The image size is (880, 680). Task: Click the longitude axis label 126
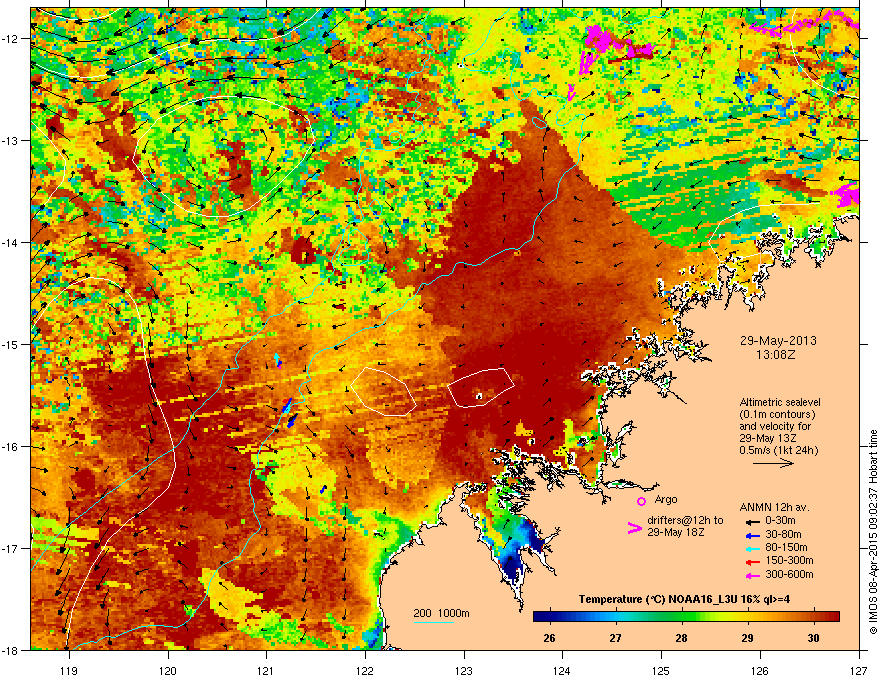point(760,670)
